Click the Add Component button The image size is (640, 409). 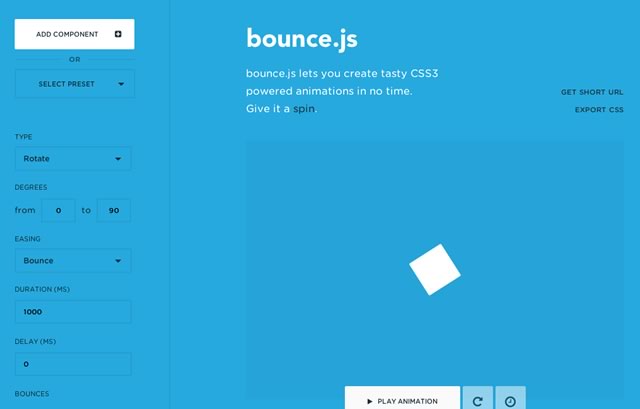pos(74,34)
